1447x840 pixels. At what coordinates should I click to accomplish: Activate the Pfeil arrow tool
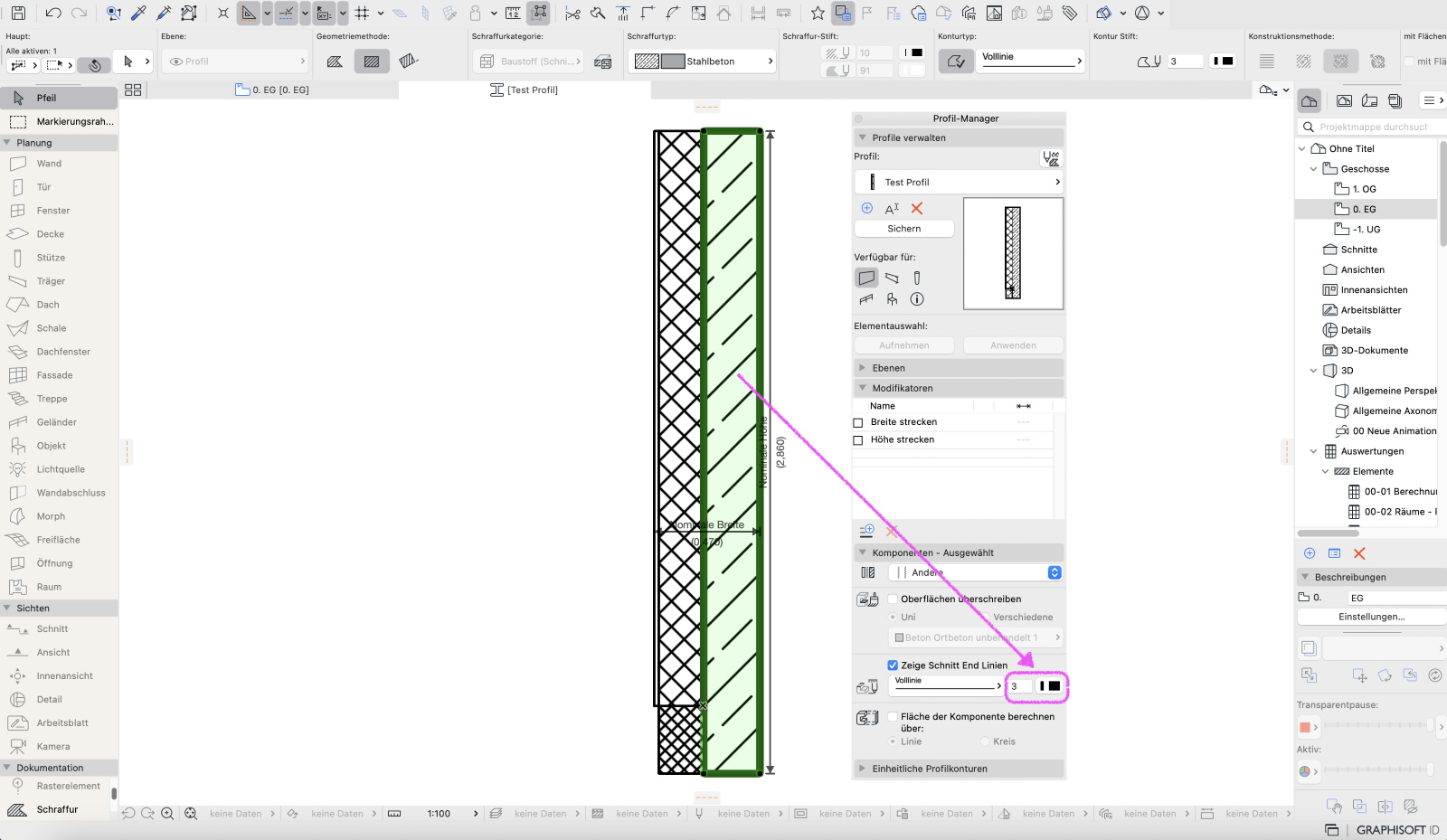pyautogui.click(x=46, y=98)
